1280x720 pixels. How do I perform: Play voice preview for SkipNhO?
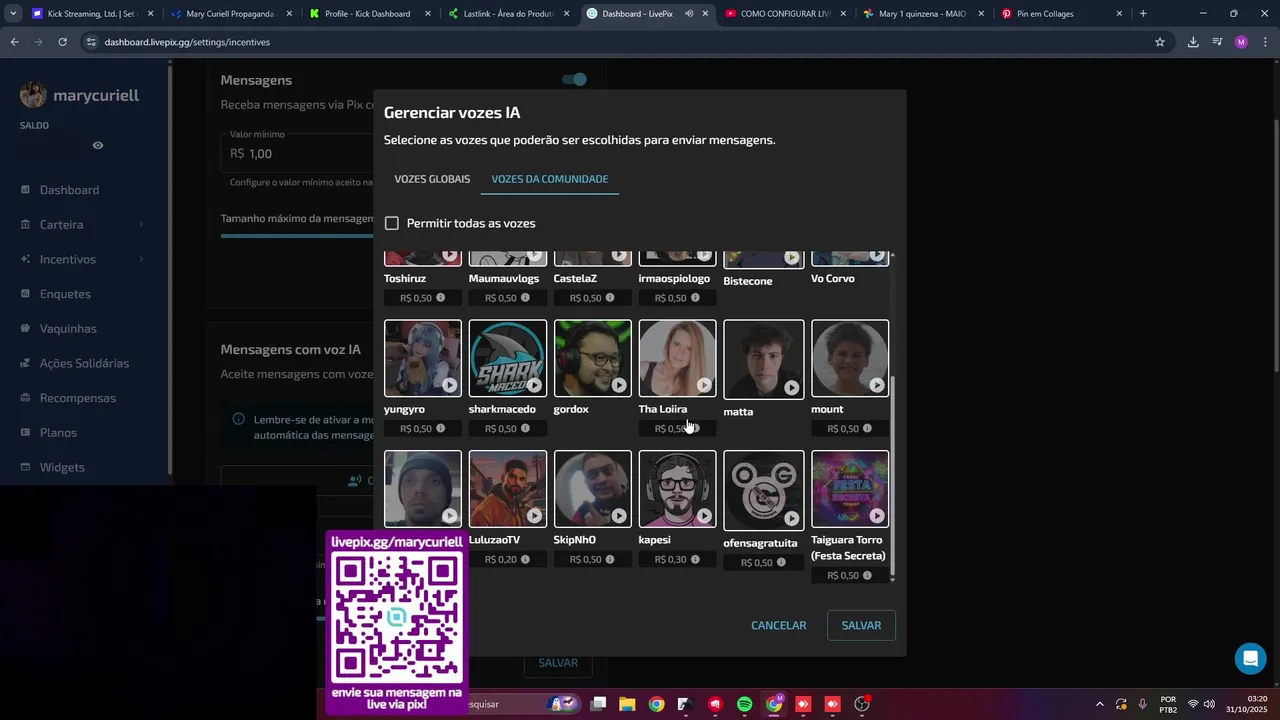[620, 516]
